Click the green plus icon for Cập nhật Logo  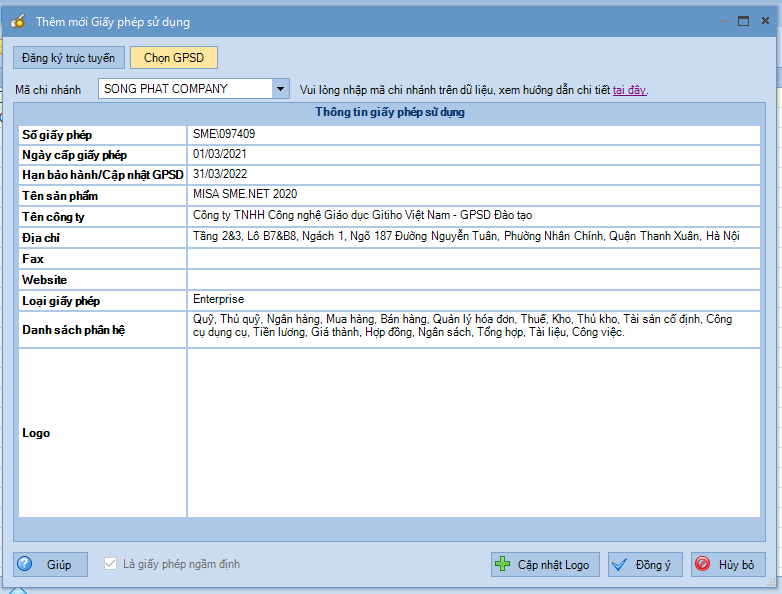pos(502,564)
